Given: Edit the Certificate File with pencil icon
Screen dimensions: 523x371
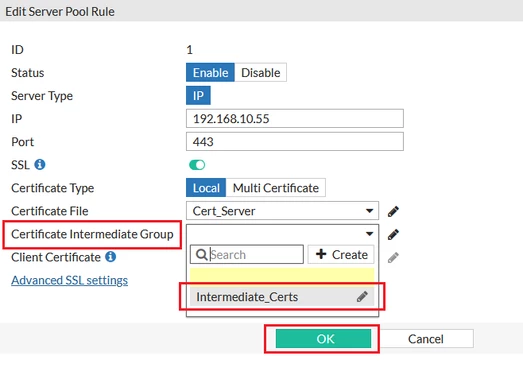Looking at the screenshot, I should (393, 211).
